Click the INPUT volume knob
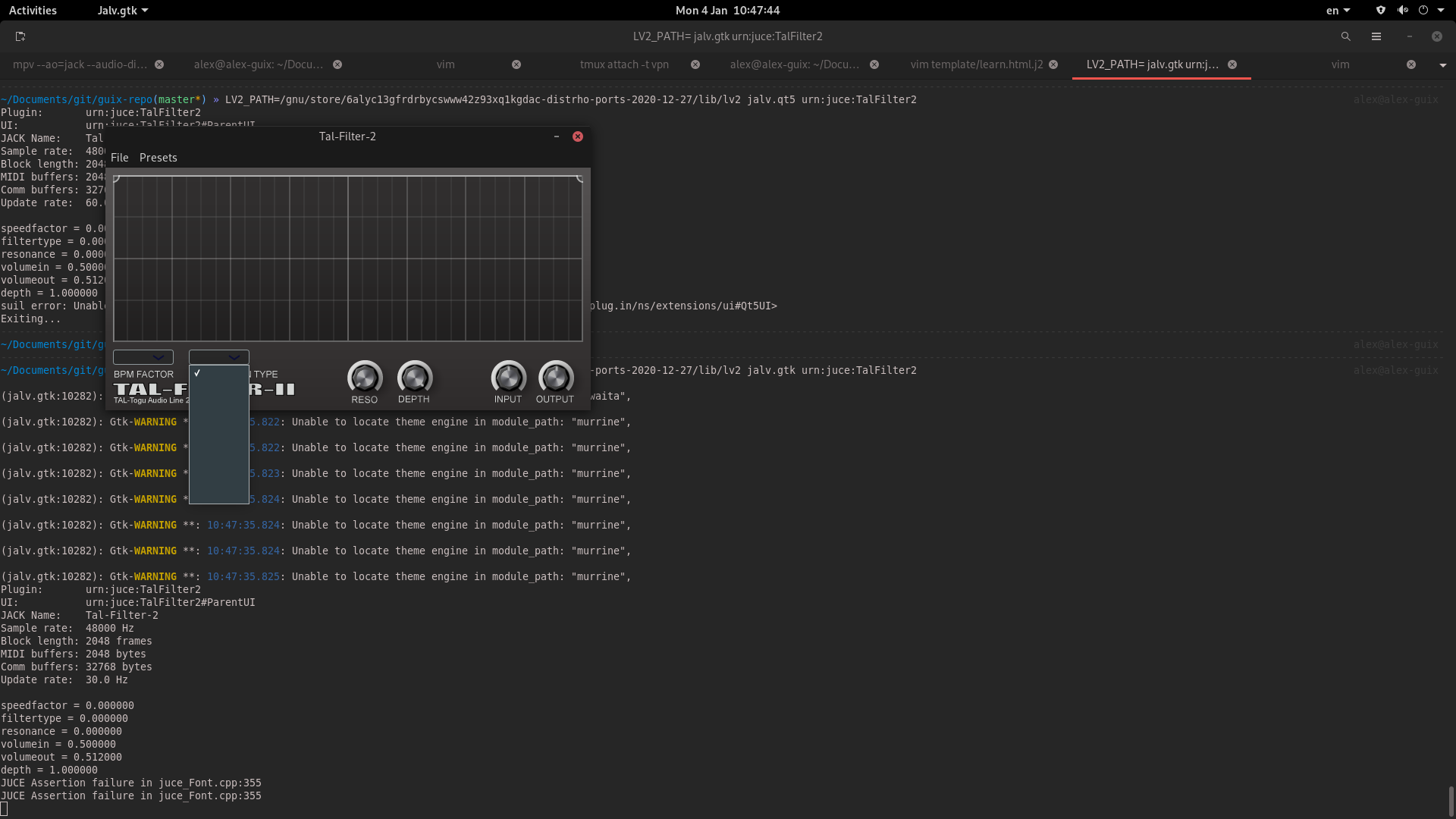Screen dimensions: 1456x819 pyautogui.click(x=508, y=378)
